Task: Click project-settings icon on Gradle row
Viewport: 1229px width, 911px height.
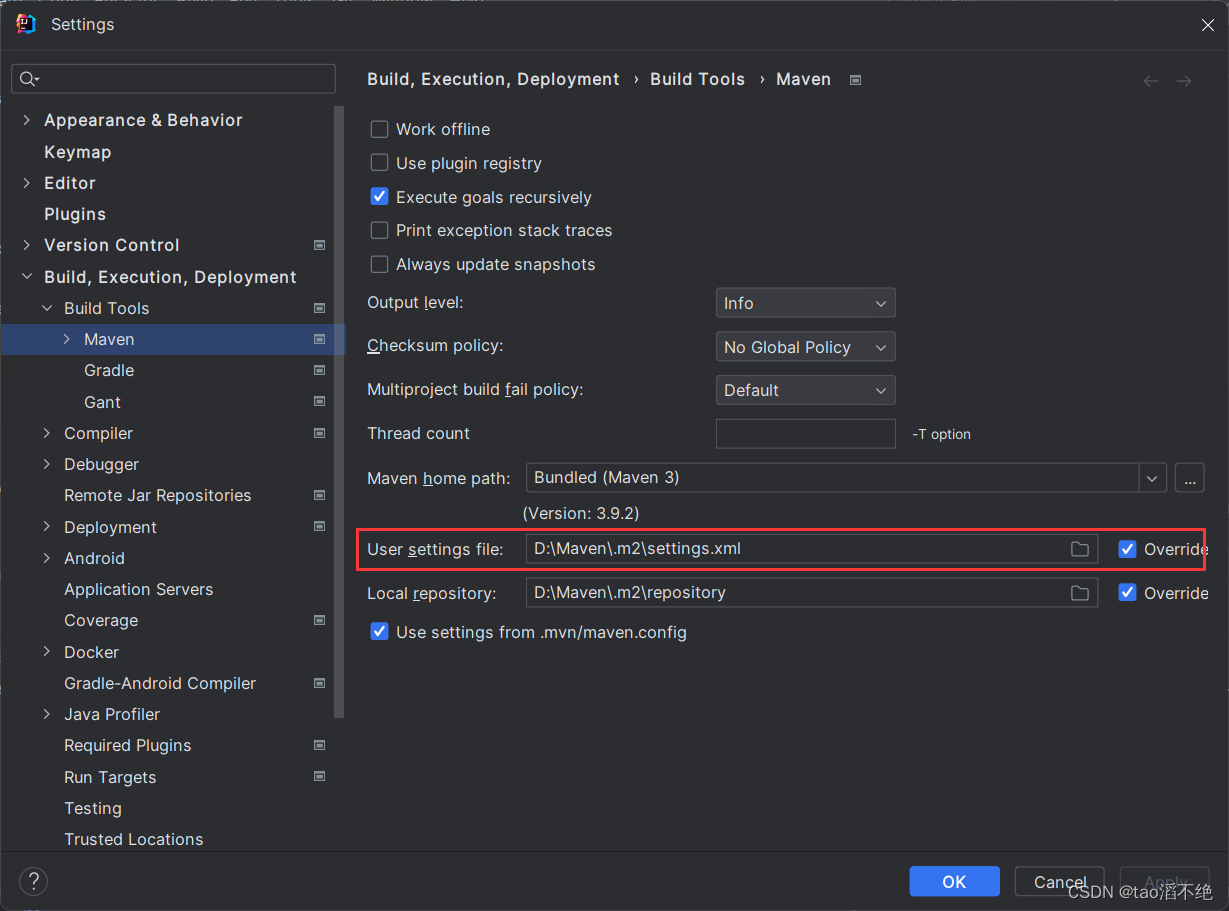Action: (320, 370)
